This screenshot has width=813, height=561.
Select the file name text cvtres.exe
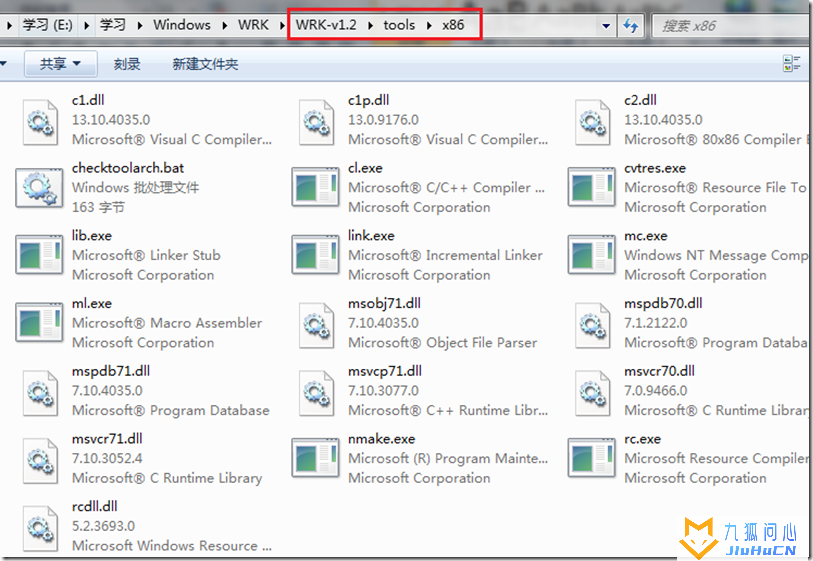(655, 168)
